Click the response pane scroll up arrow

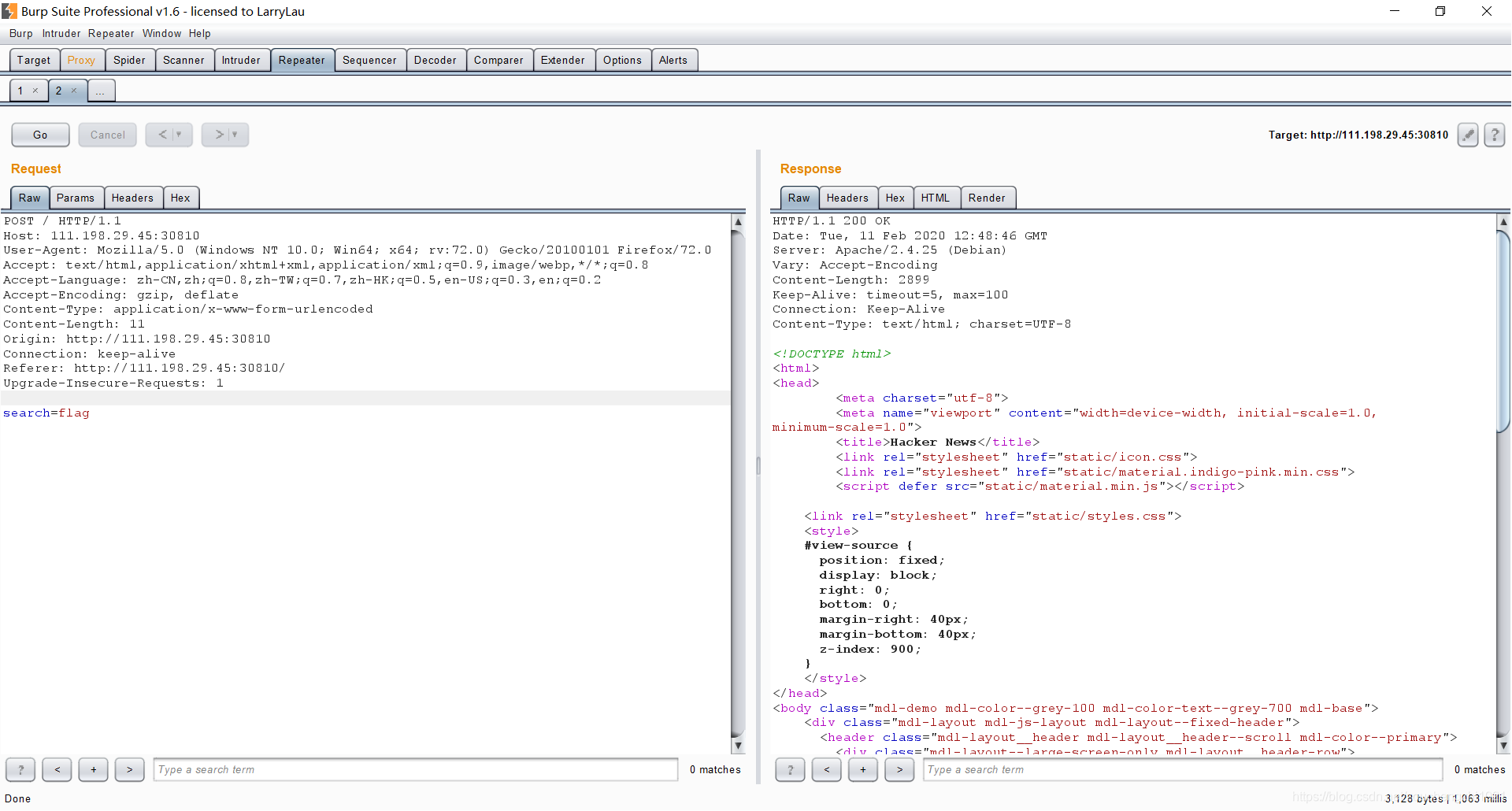(1503, 222)
